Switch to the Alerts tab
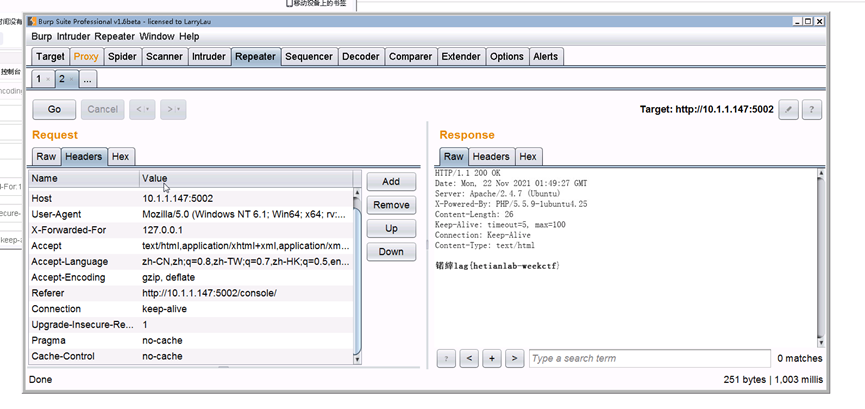 [x=546, y=56]
